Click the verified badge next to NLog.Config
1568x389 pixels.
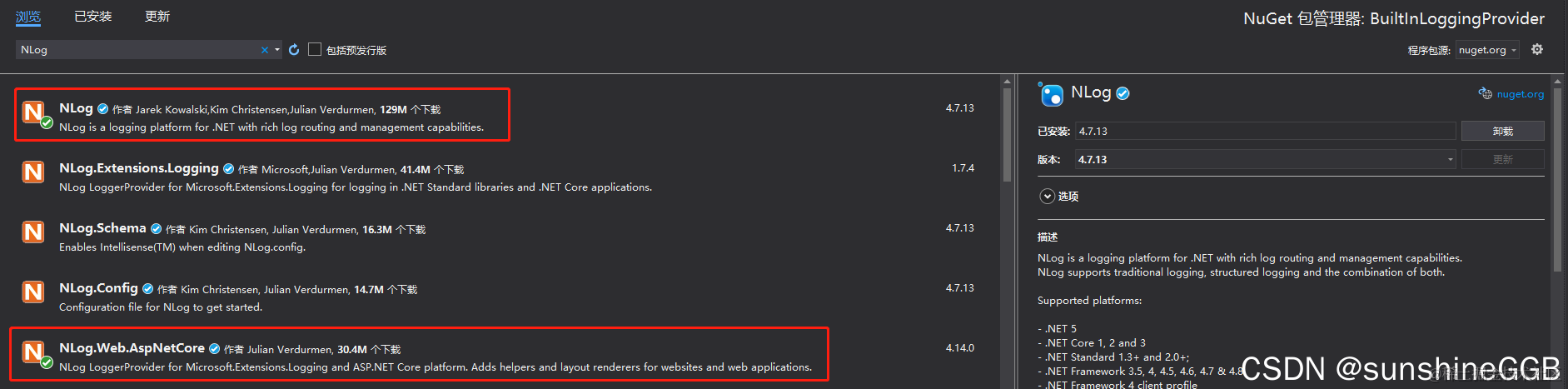(147, 289)
